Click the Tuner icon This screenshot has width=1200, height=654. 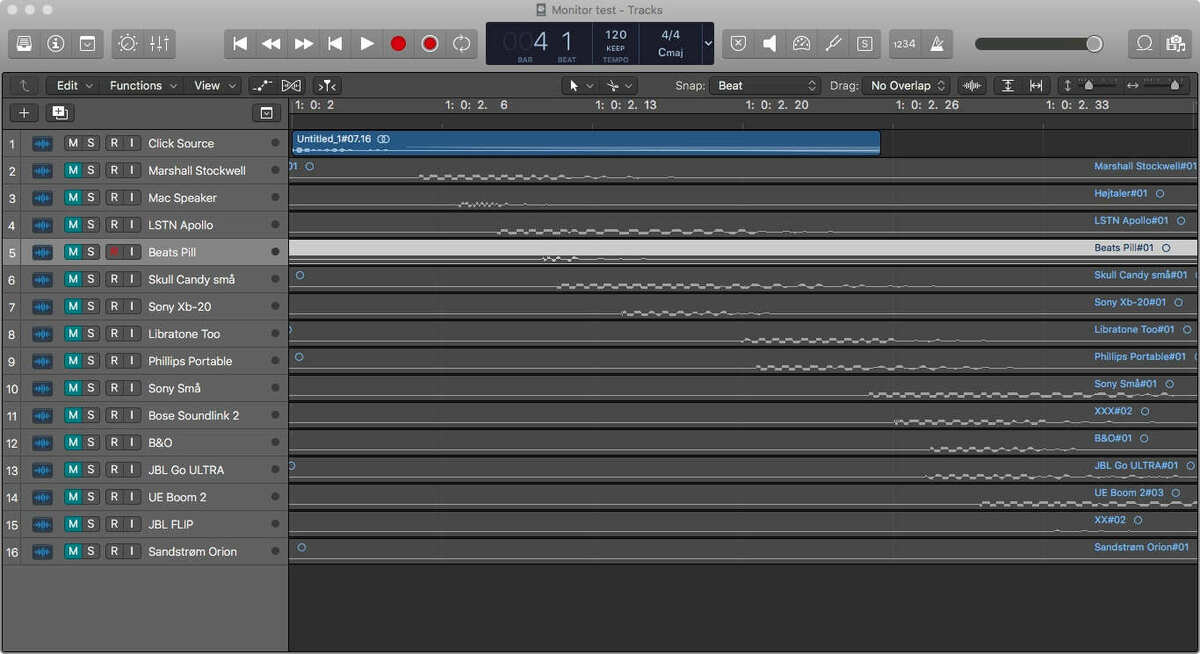pos(833,44)
